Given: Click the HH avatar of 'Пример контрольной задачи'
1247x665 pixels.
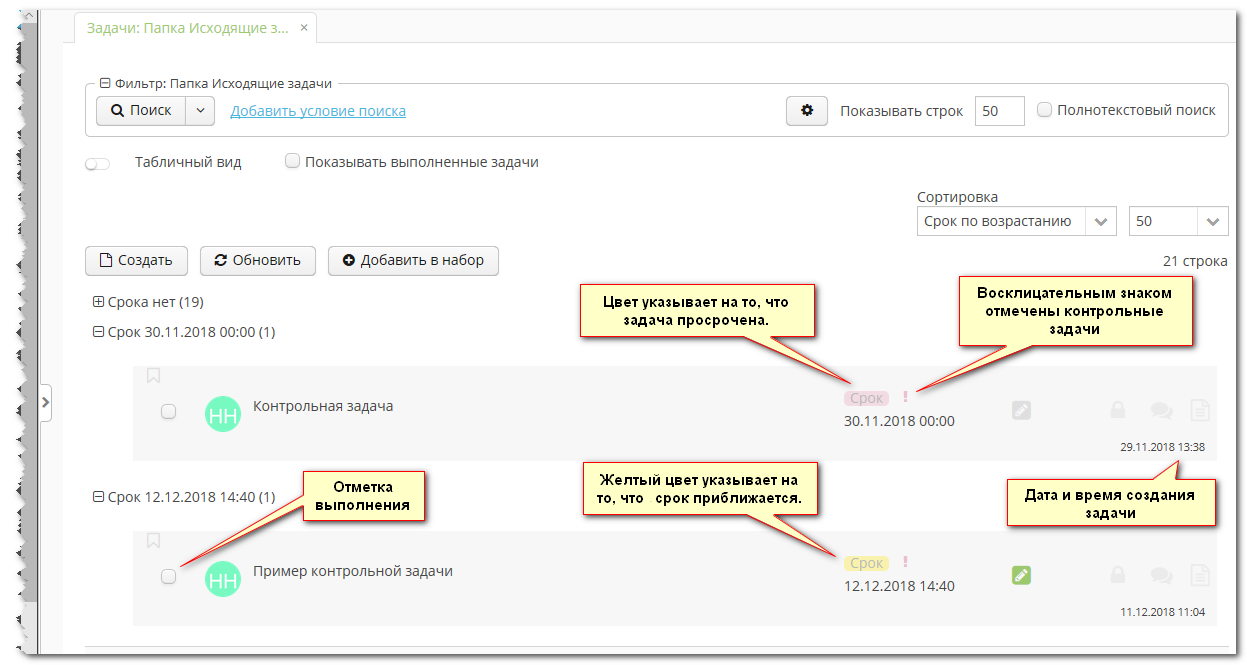Looking at the screenshot, I should tap(223, 580).
